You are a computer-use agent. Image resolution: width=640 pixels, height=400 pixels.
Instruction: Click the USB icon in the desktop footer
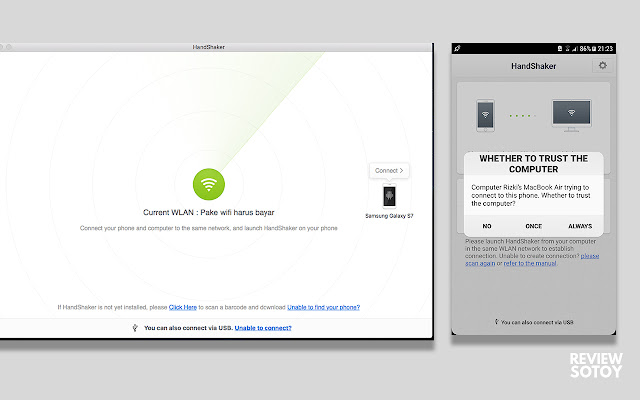tap(135, 328)
